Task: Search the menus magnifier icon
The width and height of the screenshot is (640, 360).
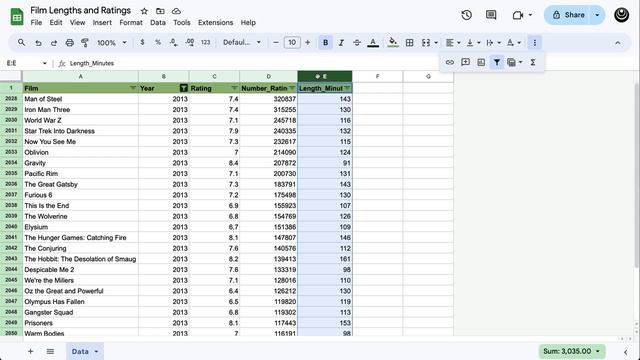Action: coord(22,42)
